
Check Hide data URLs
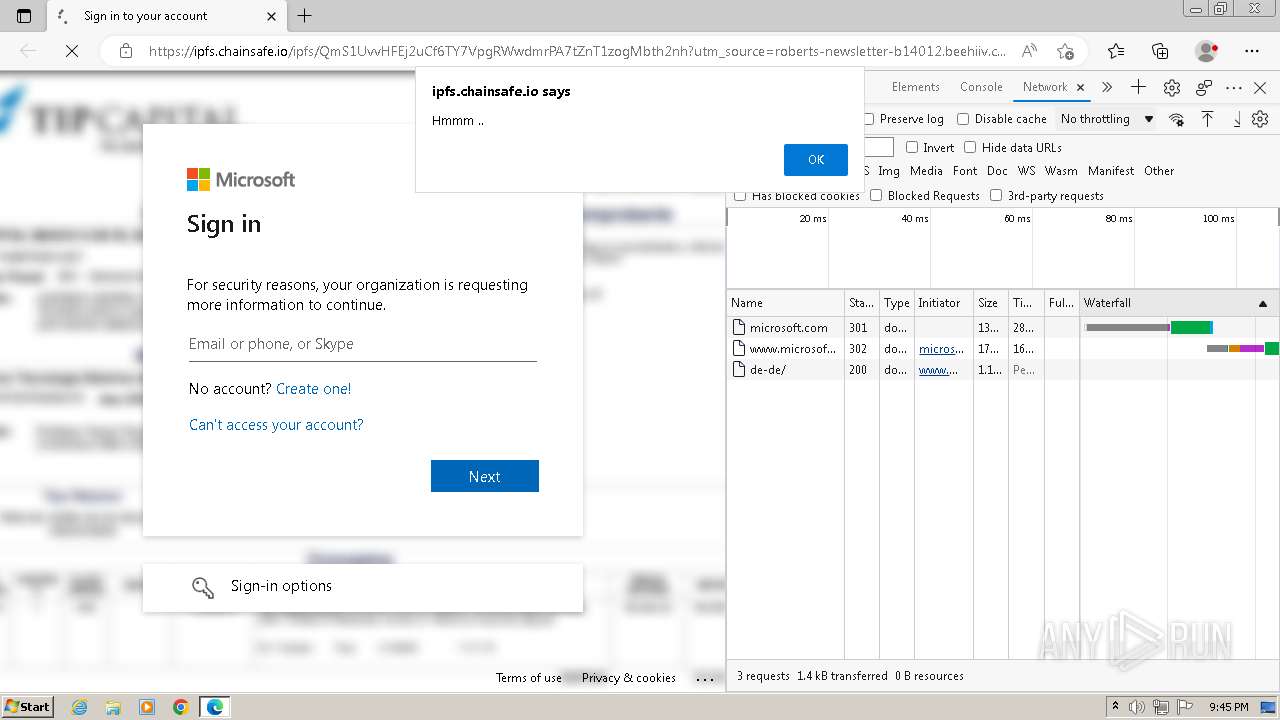pos(970,147)
